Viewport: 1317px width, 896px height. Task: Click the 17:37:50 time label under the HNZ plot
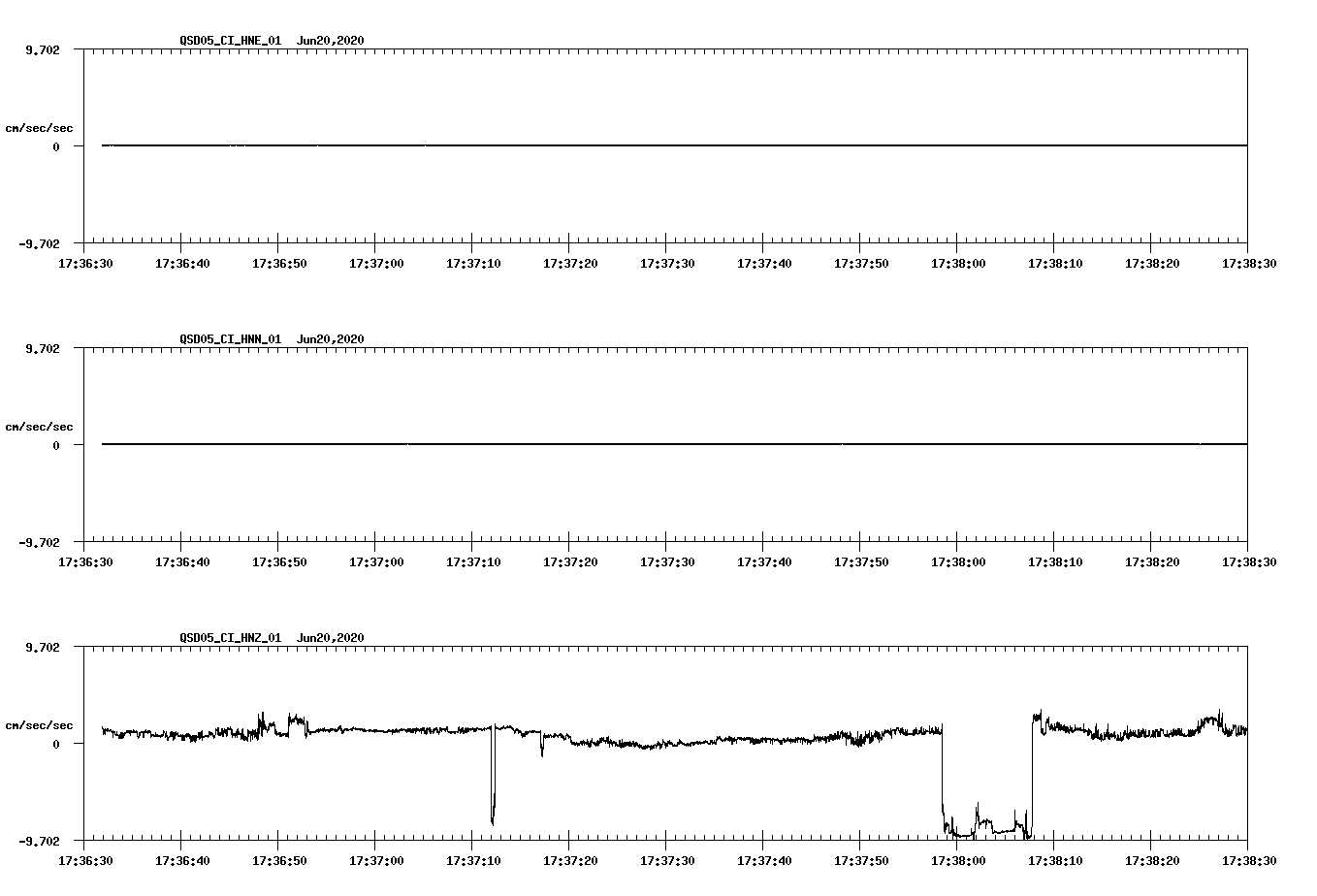tap(861, 860)
